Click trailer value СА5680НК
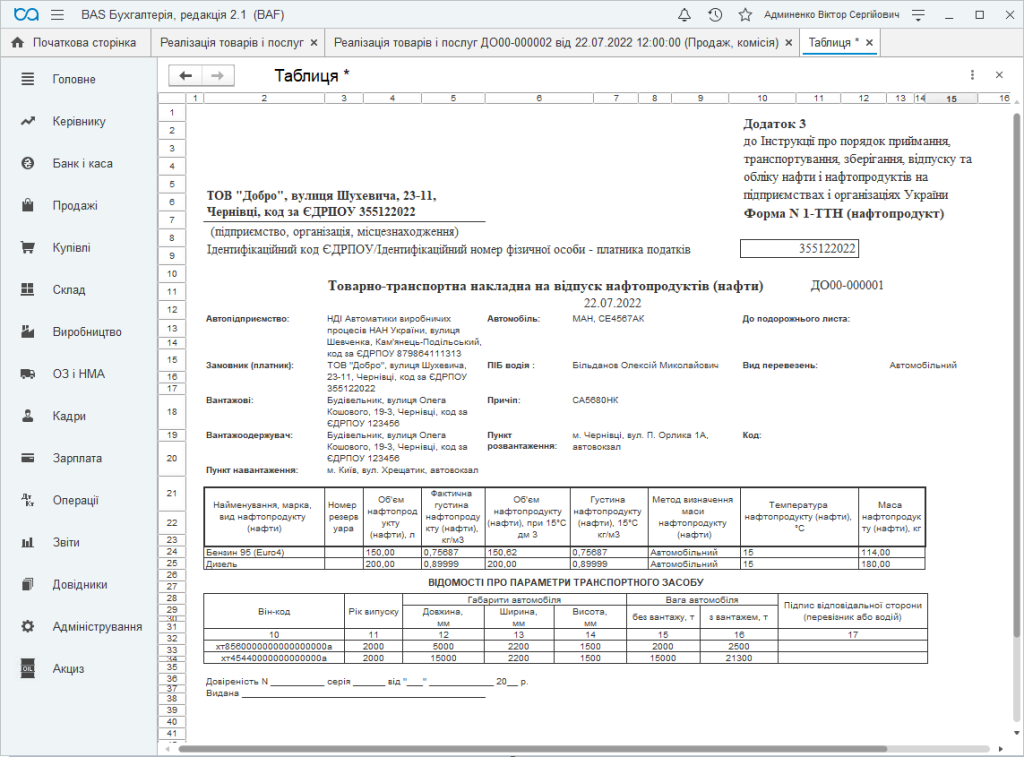Viewport: 1024px width, 757px height. [595, 400]
